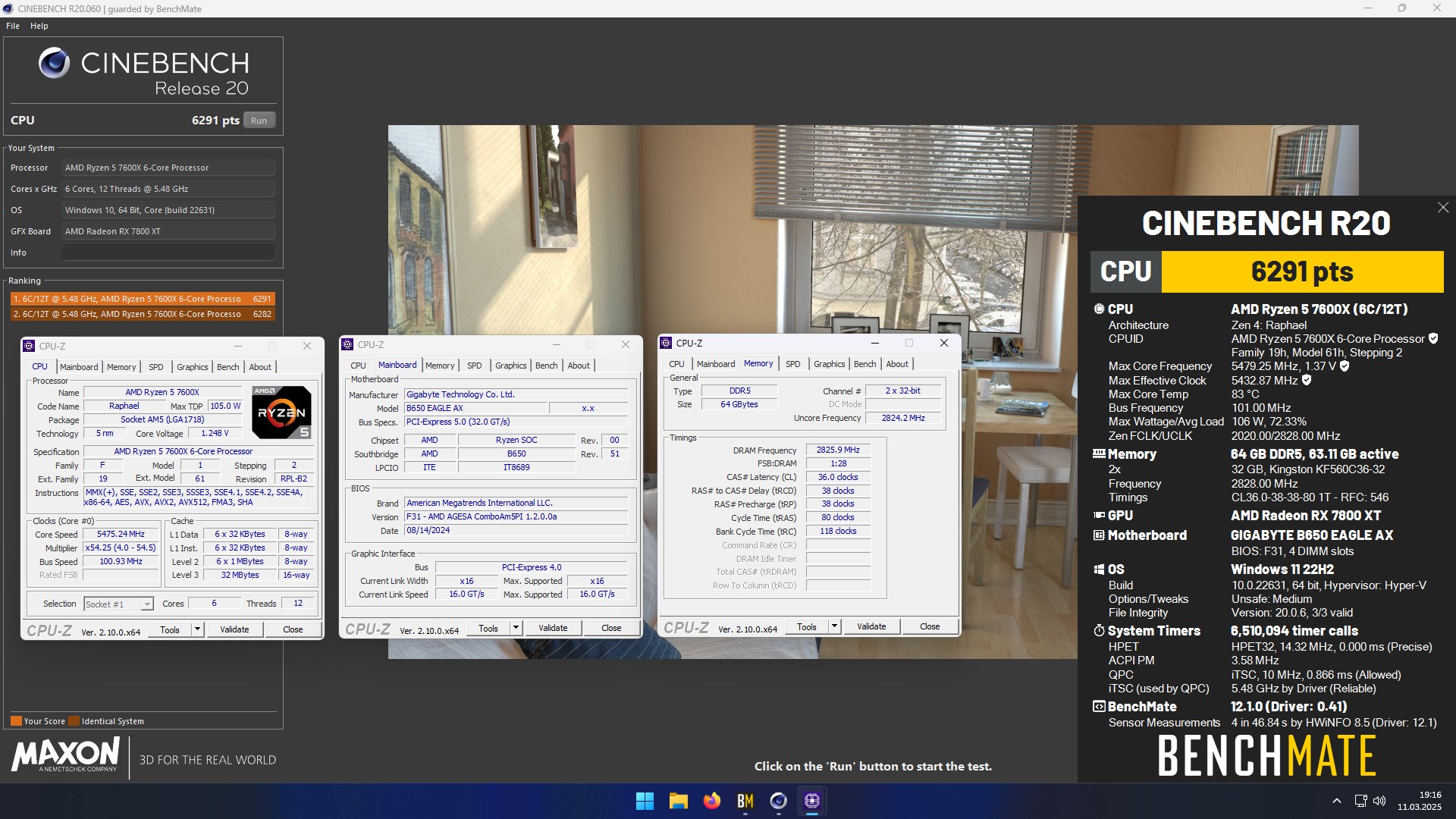Open the File menu
Viewport: 1456px width, 819px height.
click(13, 26)
